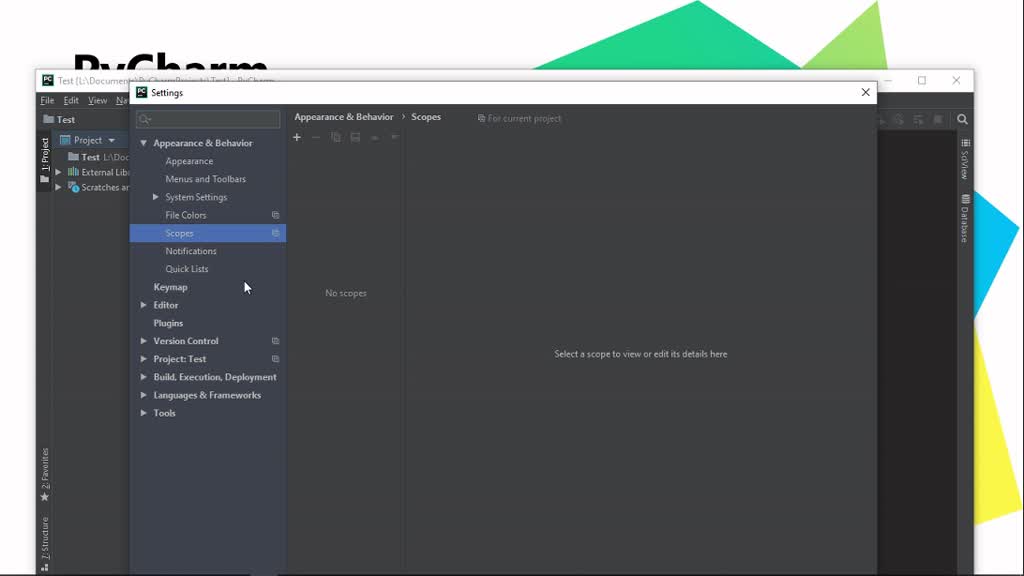Select Appearance settings page
The height and width of the screenshot is (576, 1024).
[189, 161]
